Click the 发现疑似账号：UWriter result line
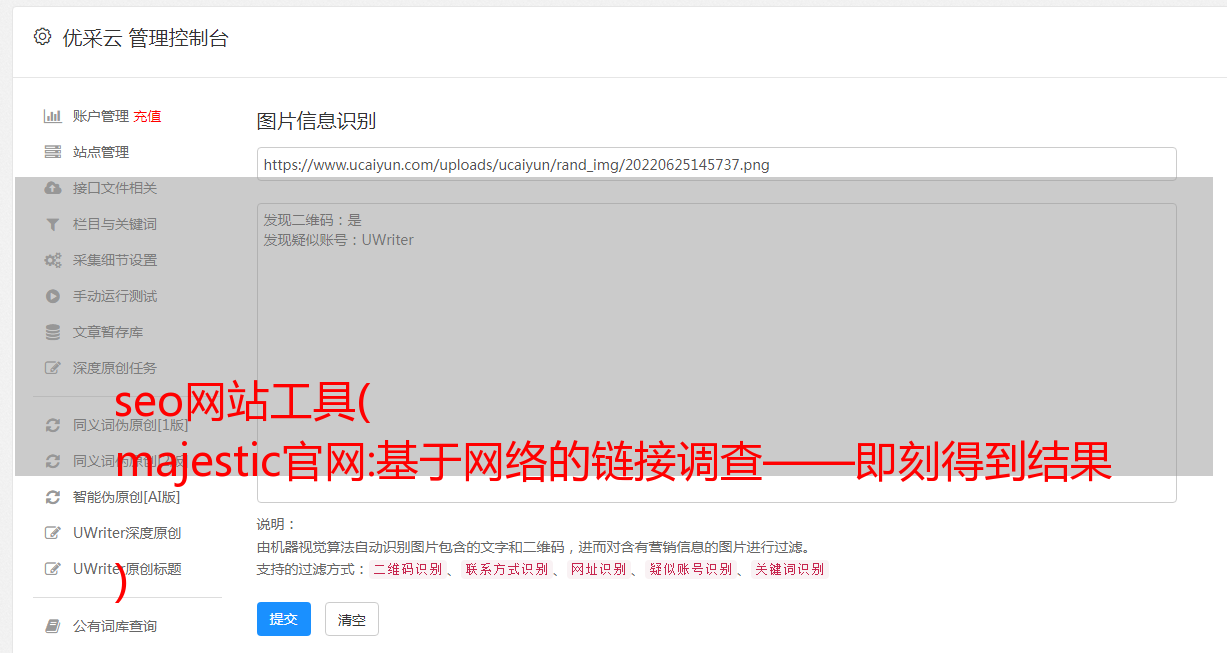The height and width of the screenshot is (653, 1227). point(338,240)
